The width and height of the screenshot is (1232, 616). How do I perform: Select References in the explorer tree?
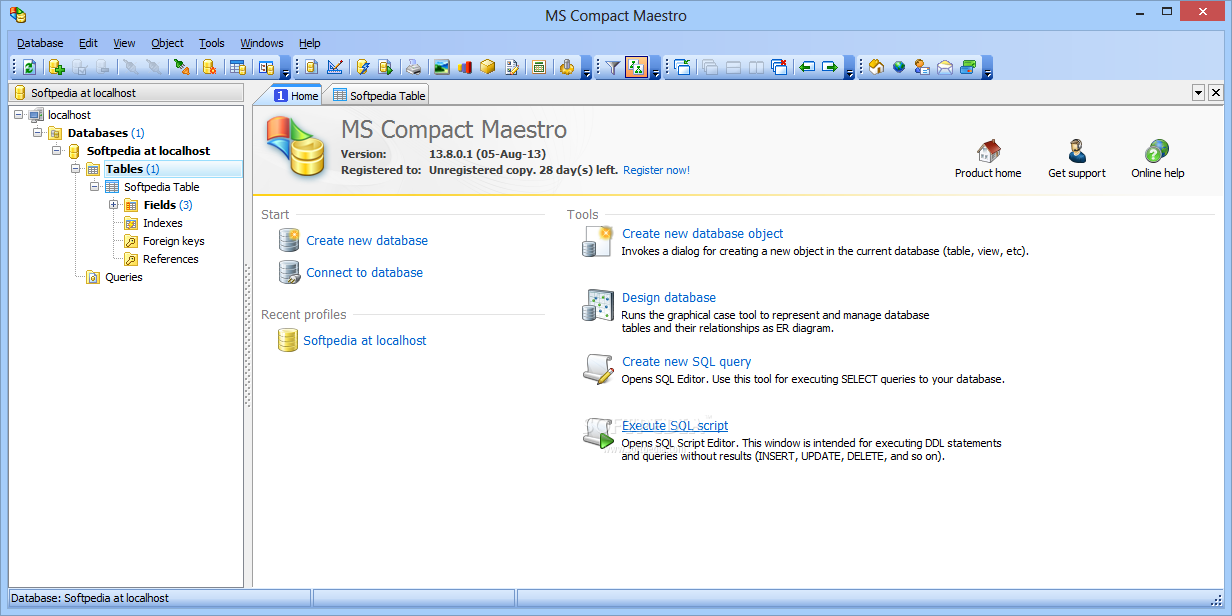pyautogui.click(x=170, y=259)
